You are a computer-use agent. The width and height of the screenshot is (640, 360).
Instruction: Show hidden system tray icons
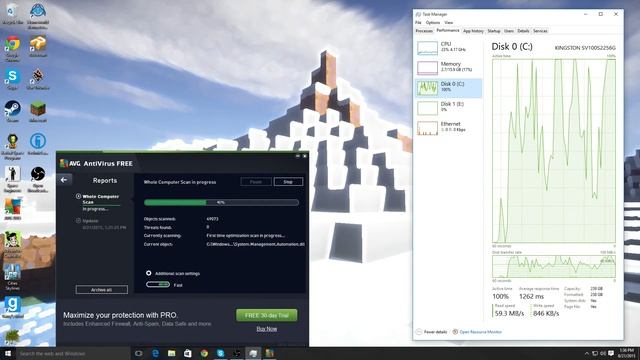coord(587,353)
